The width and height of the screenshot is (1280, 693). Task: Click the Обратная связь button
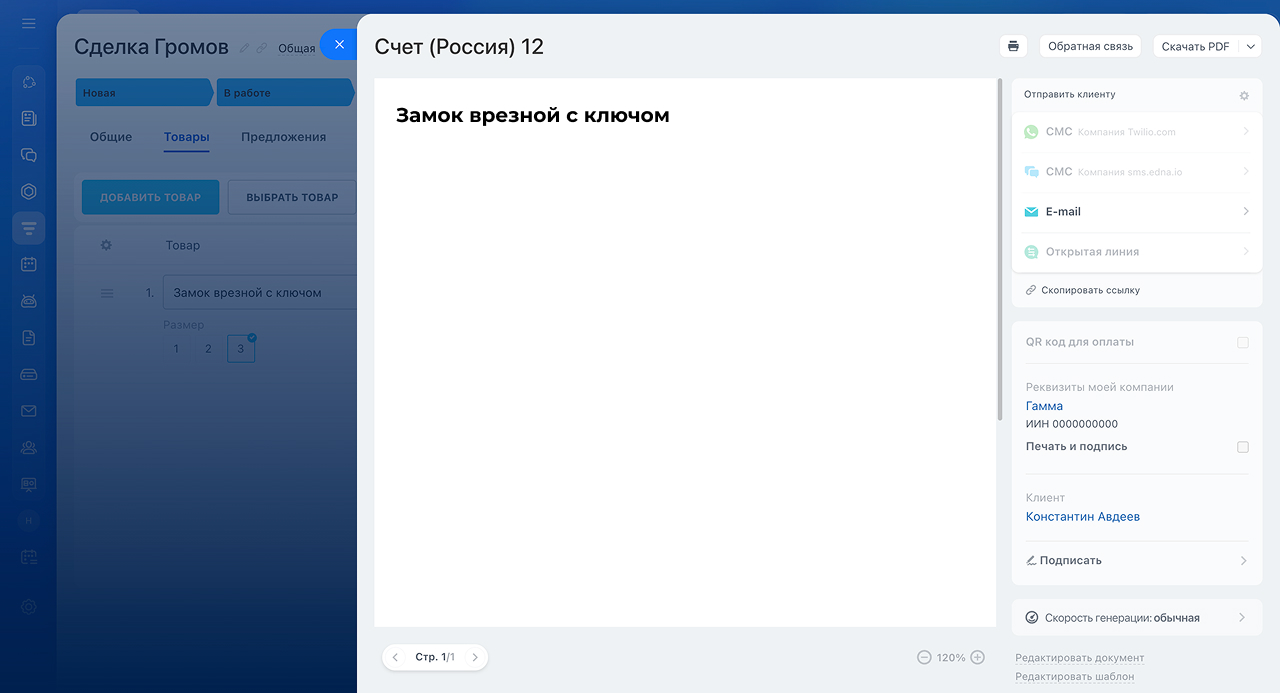click(x=1090, y=46)
